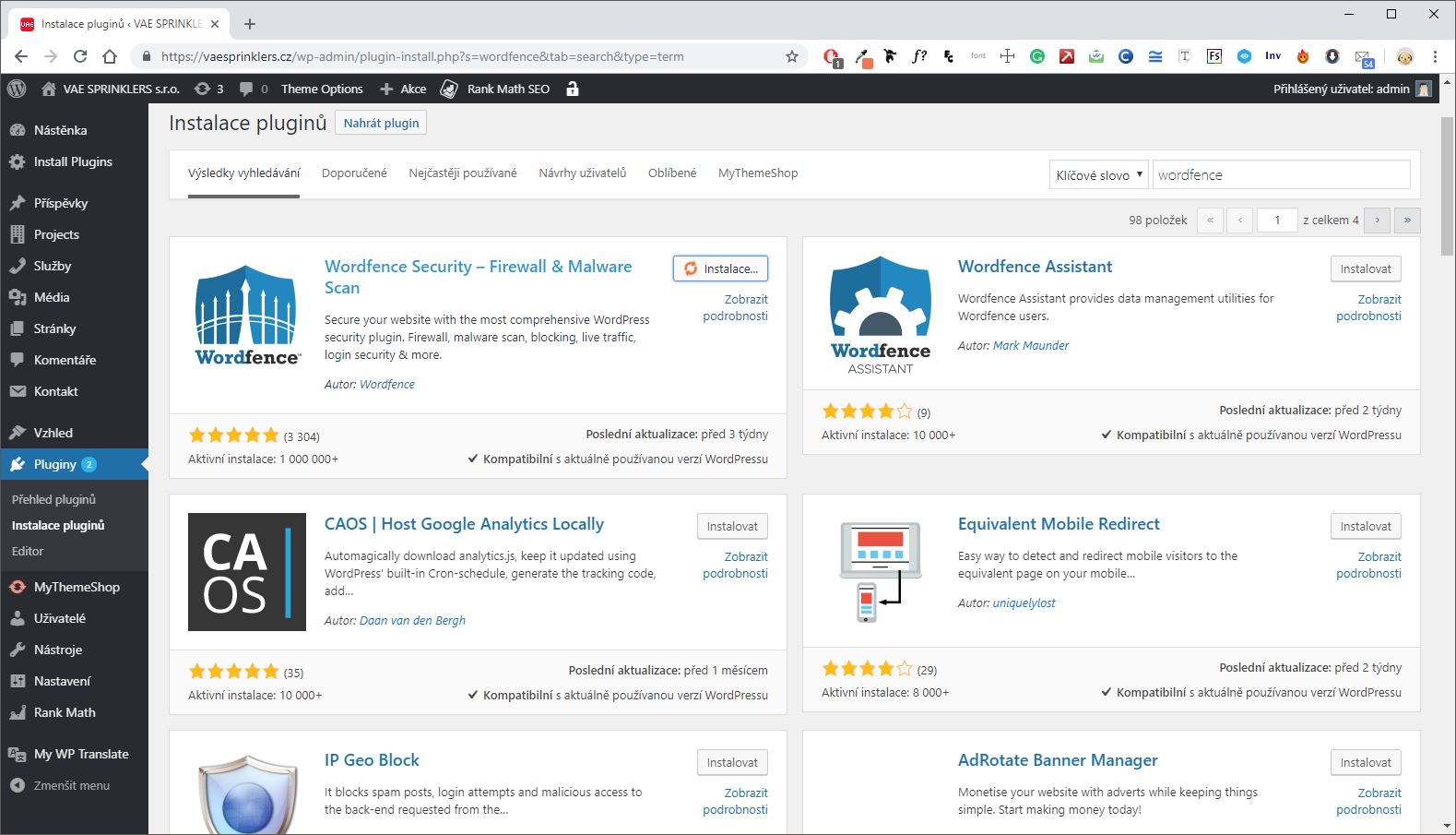This screenshot has height=835, width=1456.
Task: Switch to the Doporučené tab
Action: (354, 173)
